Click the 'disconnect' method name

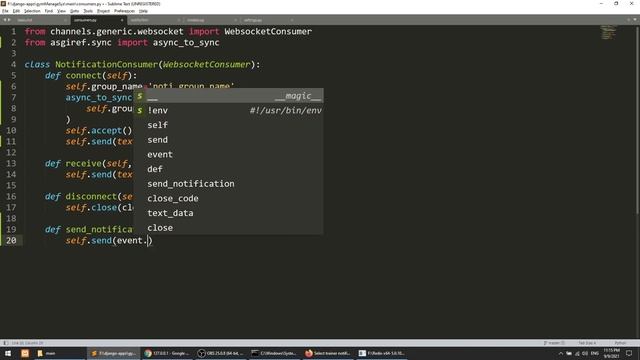tap(91, 196)
